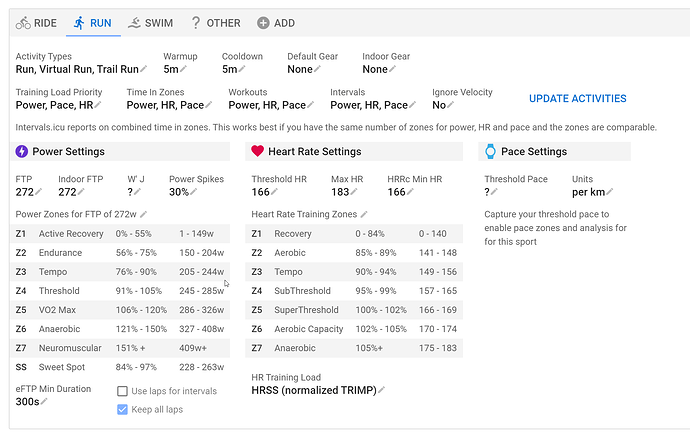
Task: Click the Z7 Anaerobic 175 - 183 row
Action: (354, 348)
